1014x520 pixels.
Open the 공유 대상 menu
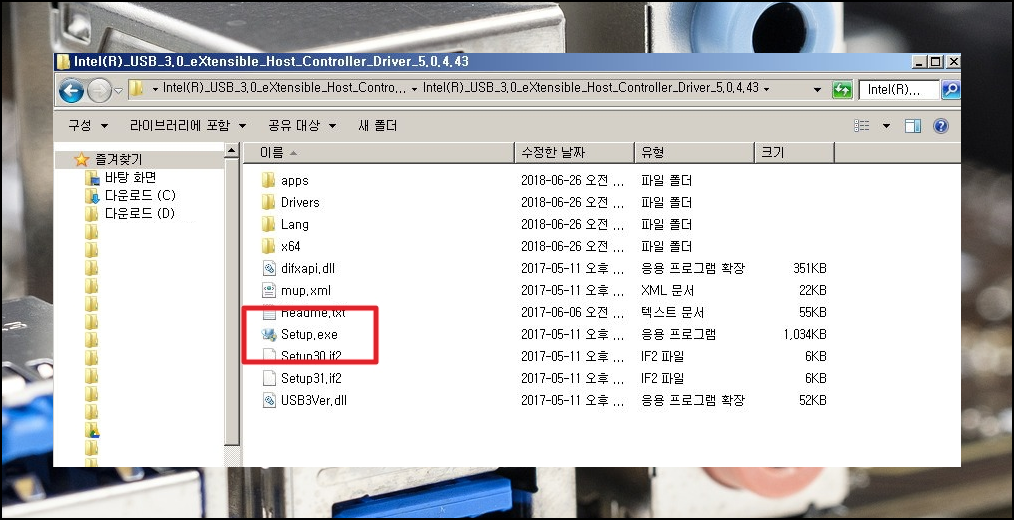[x=302, y=125]
